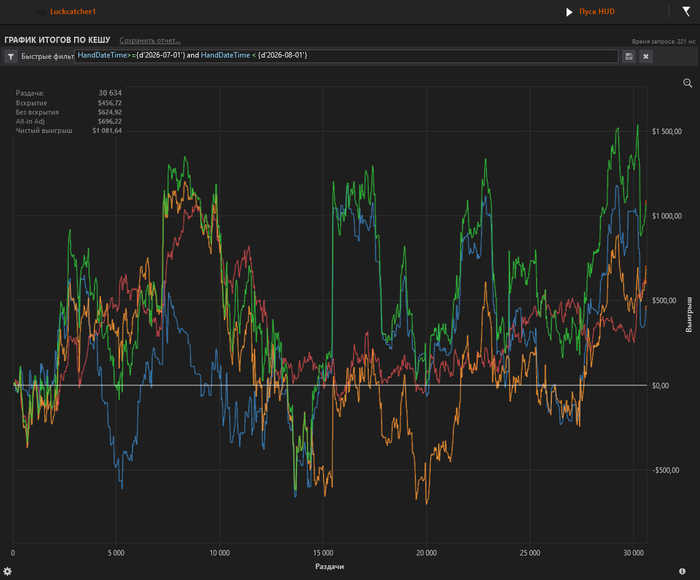
Task: Save the filter with the floppy disk icon
Action: coord(629,57)
